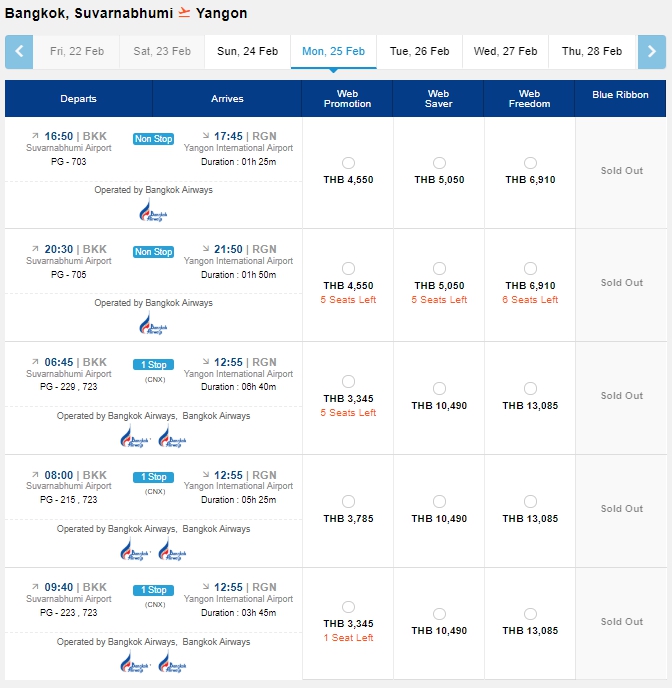672x688 pixels.
Task: Click first airline logo for 09:40 flight
Action: pos(135,662)
